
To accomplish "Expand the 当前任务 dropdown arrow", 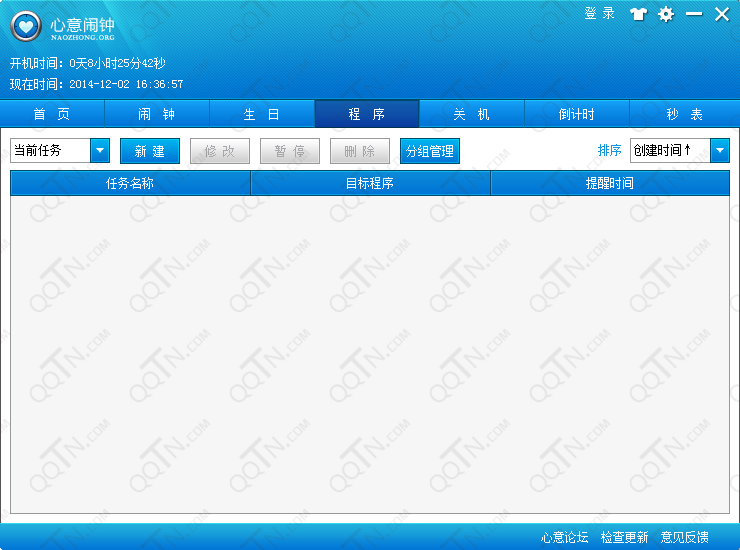I will pyautogui.click(x=100, y=150).
